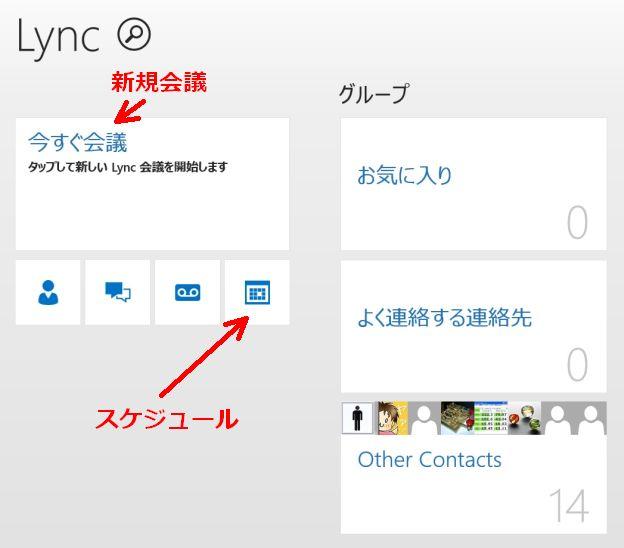Click the Lync app title

(58, 37)
